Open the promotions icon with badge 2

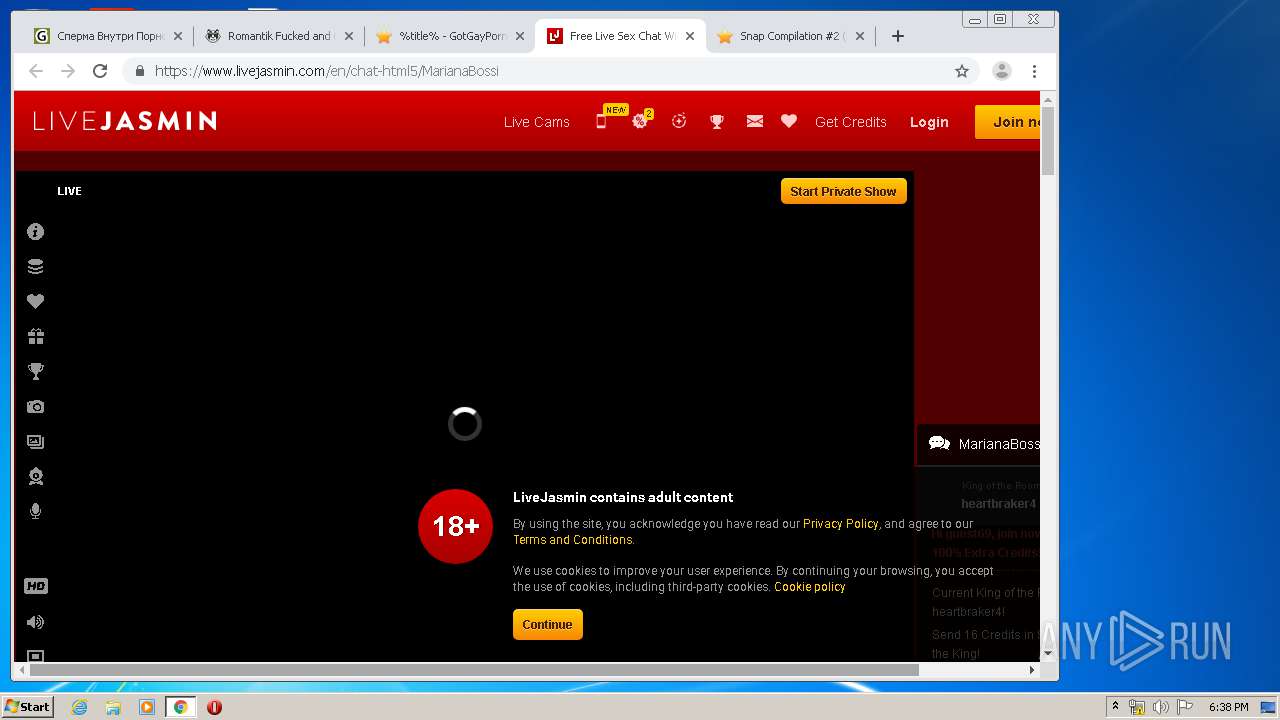tap(642, 120)
